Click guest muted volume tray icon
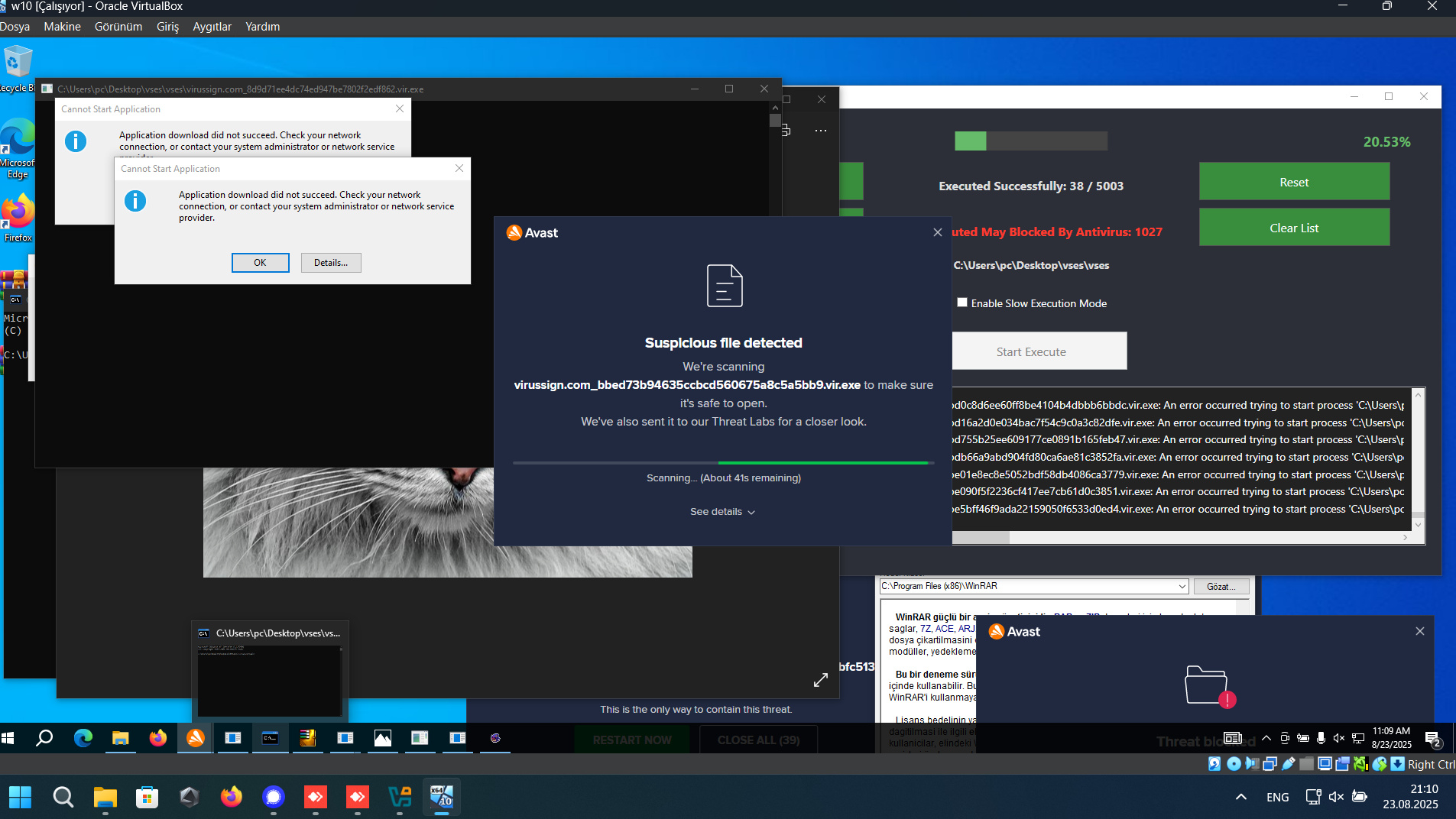Screen dimensions: 1456x819 pos(1339,738)
